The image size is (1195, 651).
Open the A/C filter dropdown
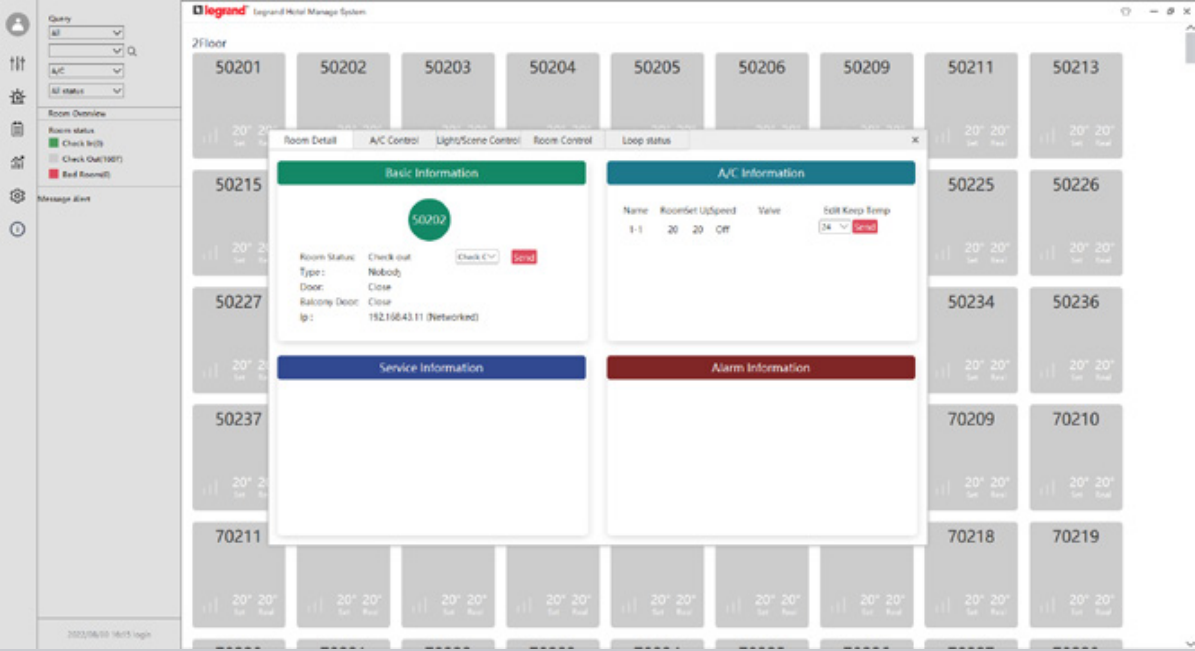point(85,71)
